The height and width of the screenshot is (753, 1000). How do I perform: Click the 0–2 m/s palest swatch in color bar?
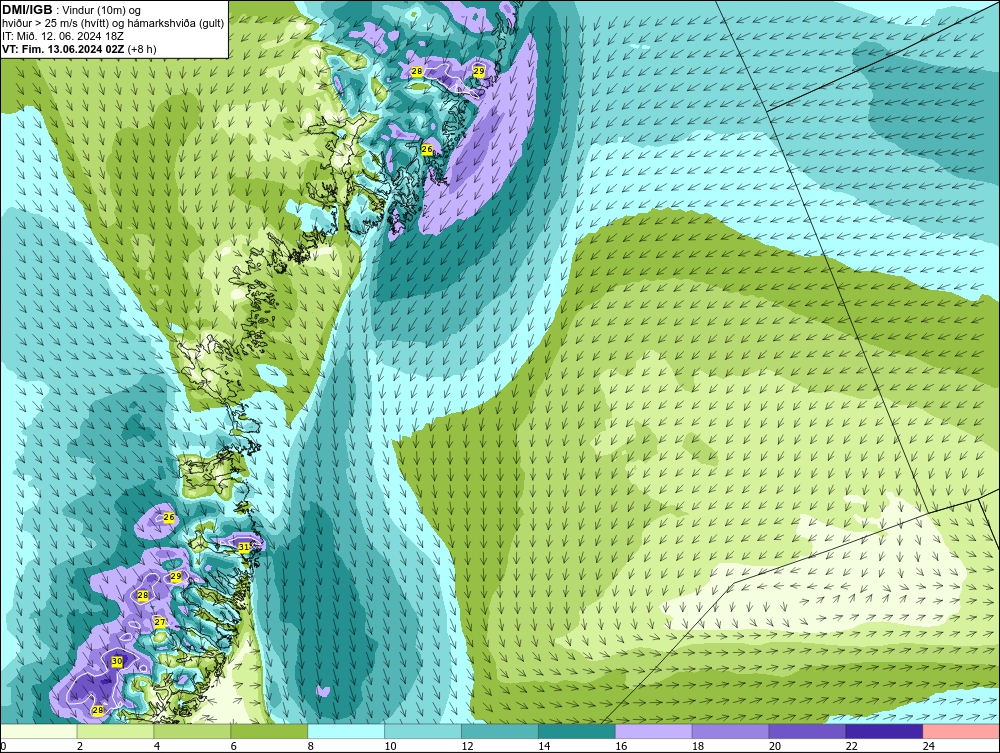point(39,731)
